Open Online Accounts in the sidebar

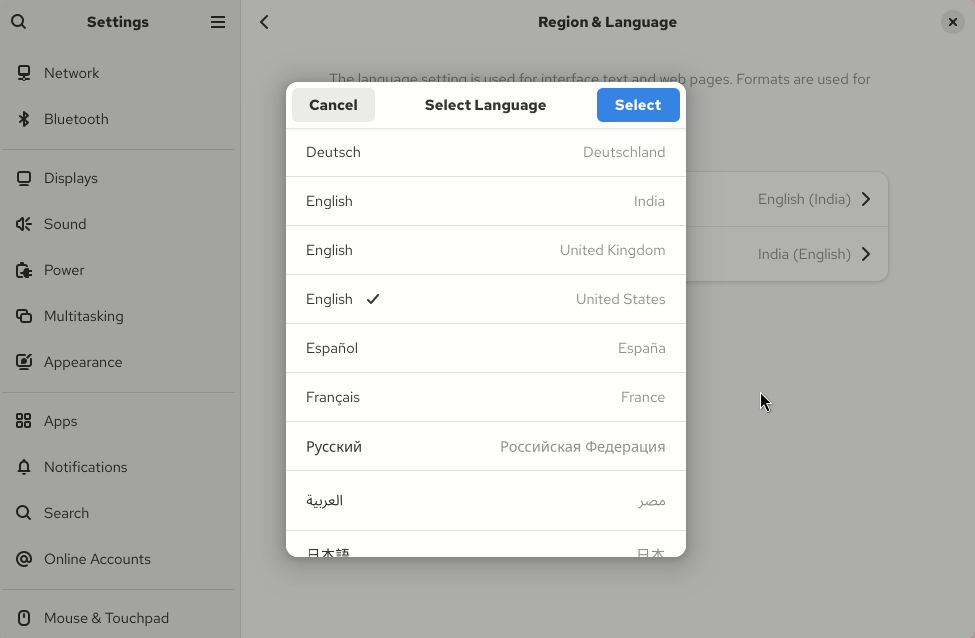(x=97, y=559)
